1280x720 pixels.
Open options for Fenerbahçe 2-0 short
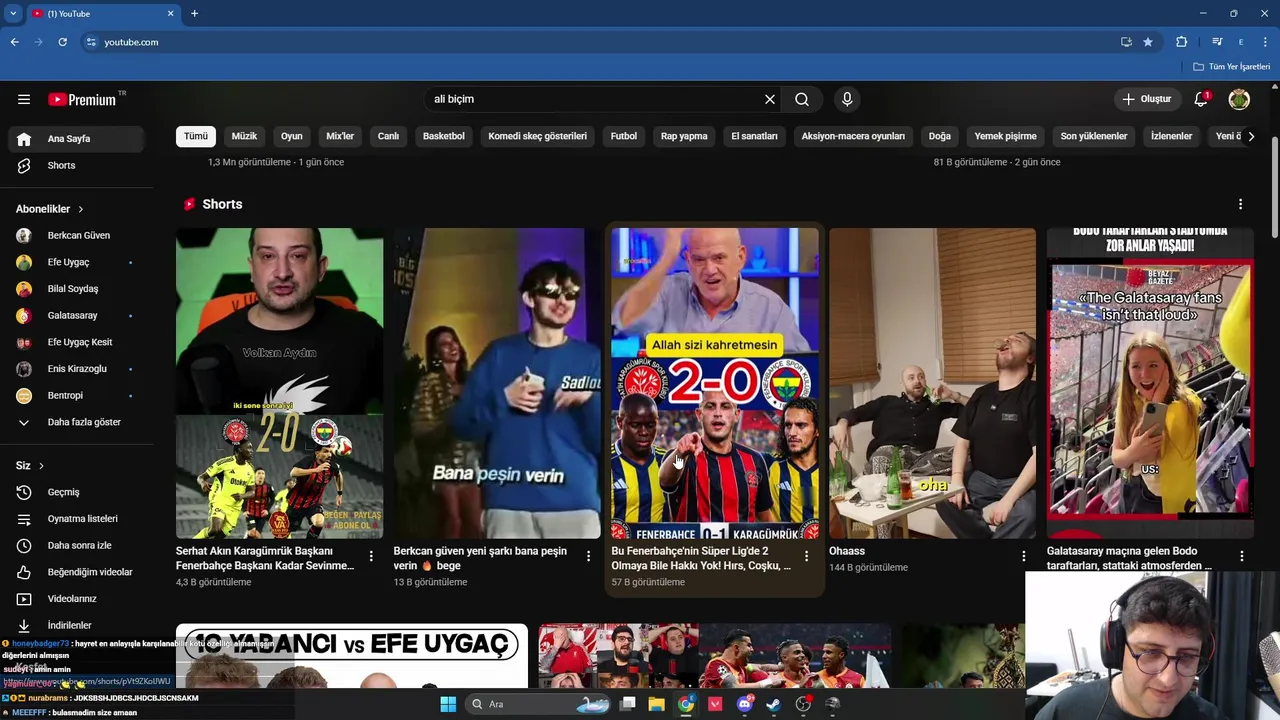click(806, 556)
